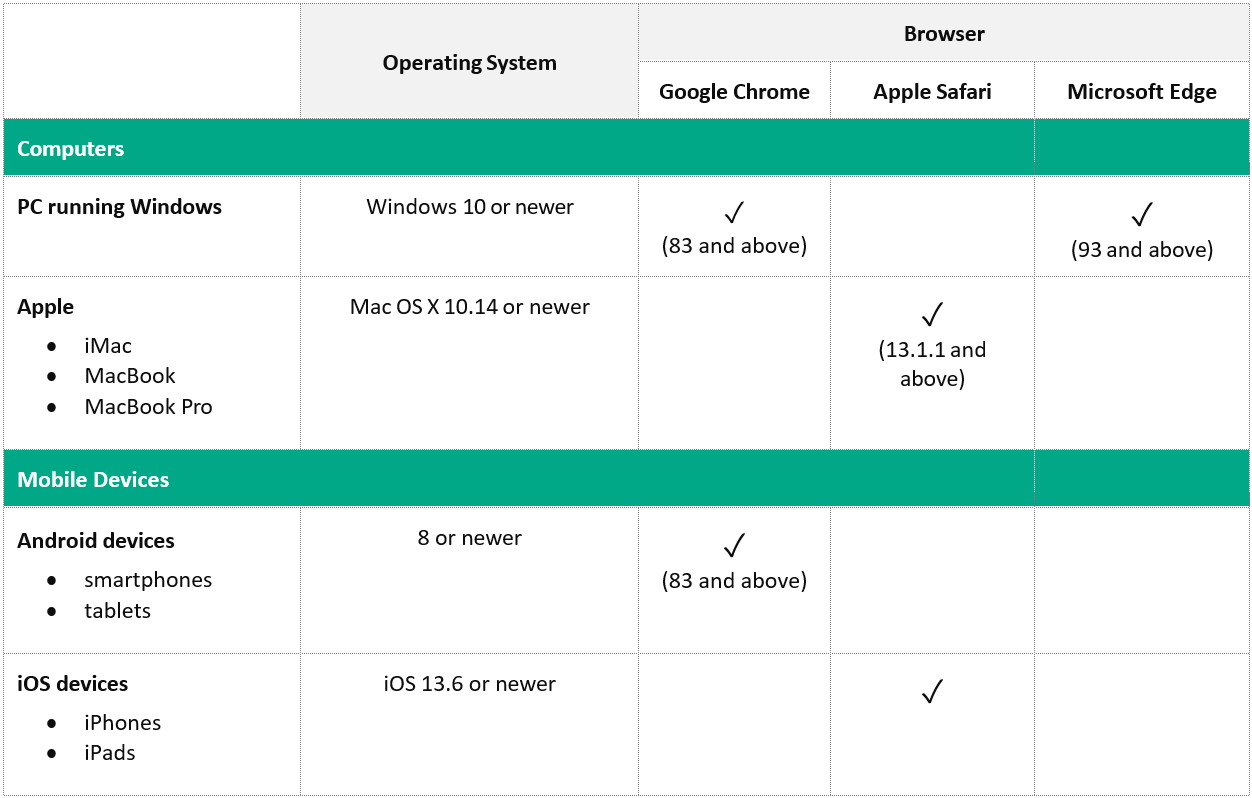Click the iPads bullet under iOS devices
The image size is (1252, 798).
click(x=110, y=753)
